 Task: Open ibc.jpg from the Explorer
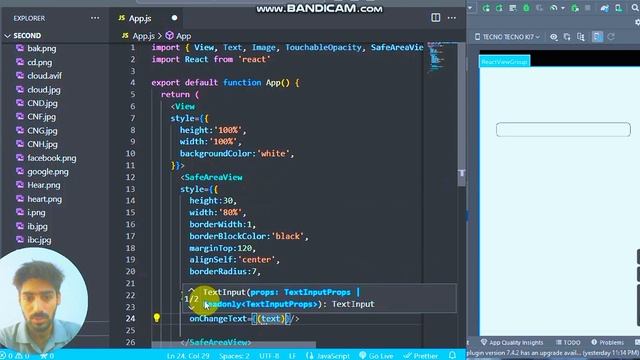pos(39,240)
